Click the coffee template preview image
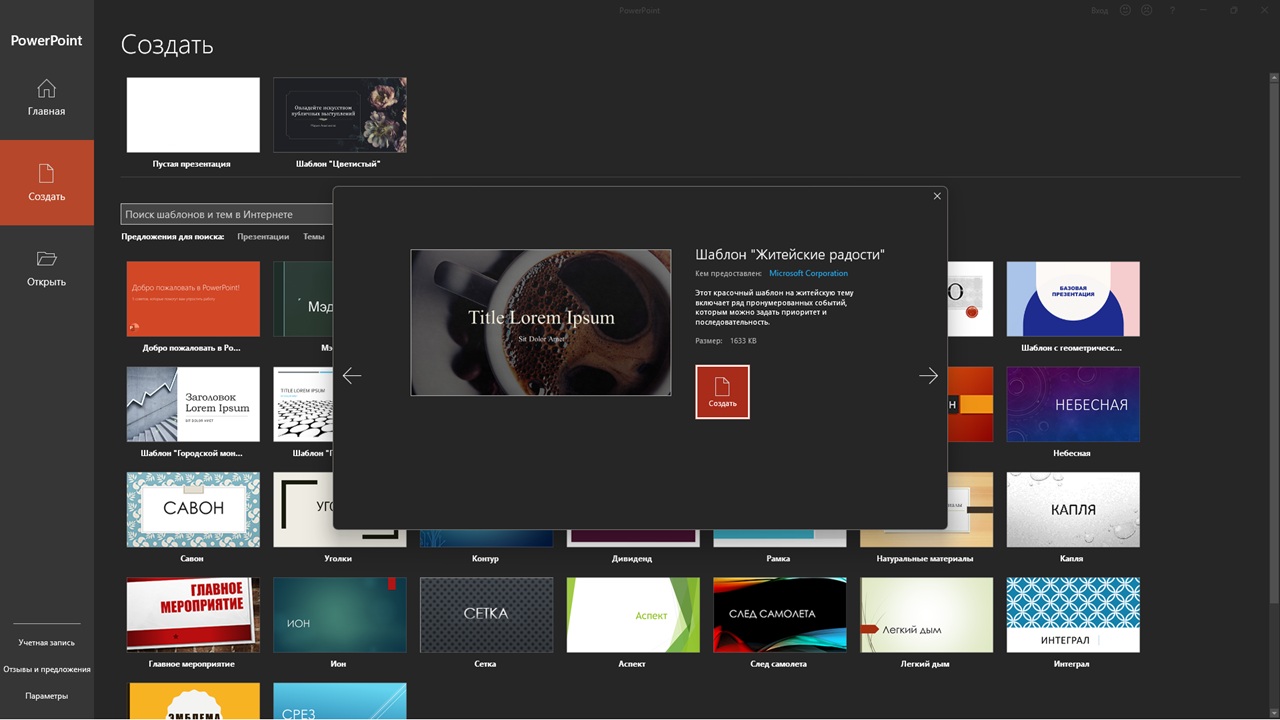 pyautogui.click(x=540, y=322)
